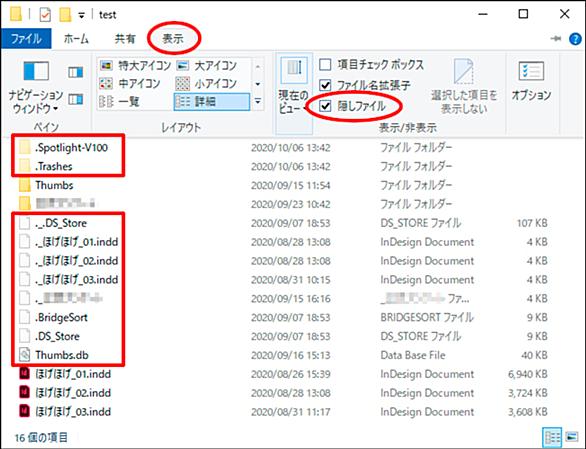The height and width of the screenshot is (449, 586).
Task: Enable 項目チェック ボックス checkbox
Action: pos(325,65)
